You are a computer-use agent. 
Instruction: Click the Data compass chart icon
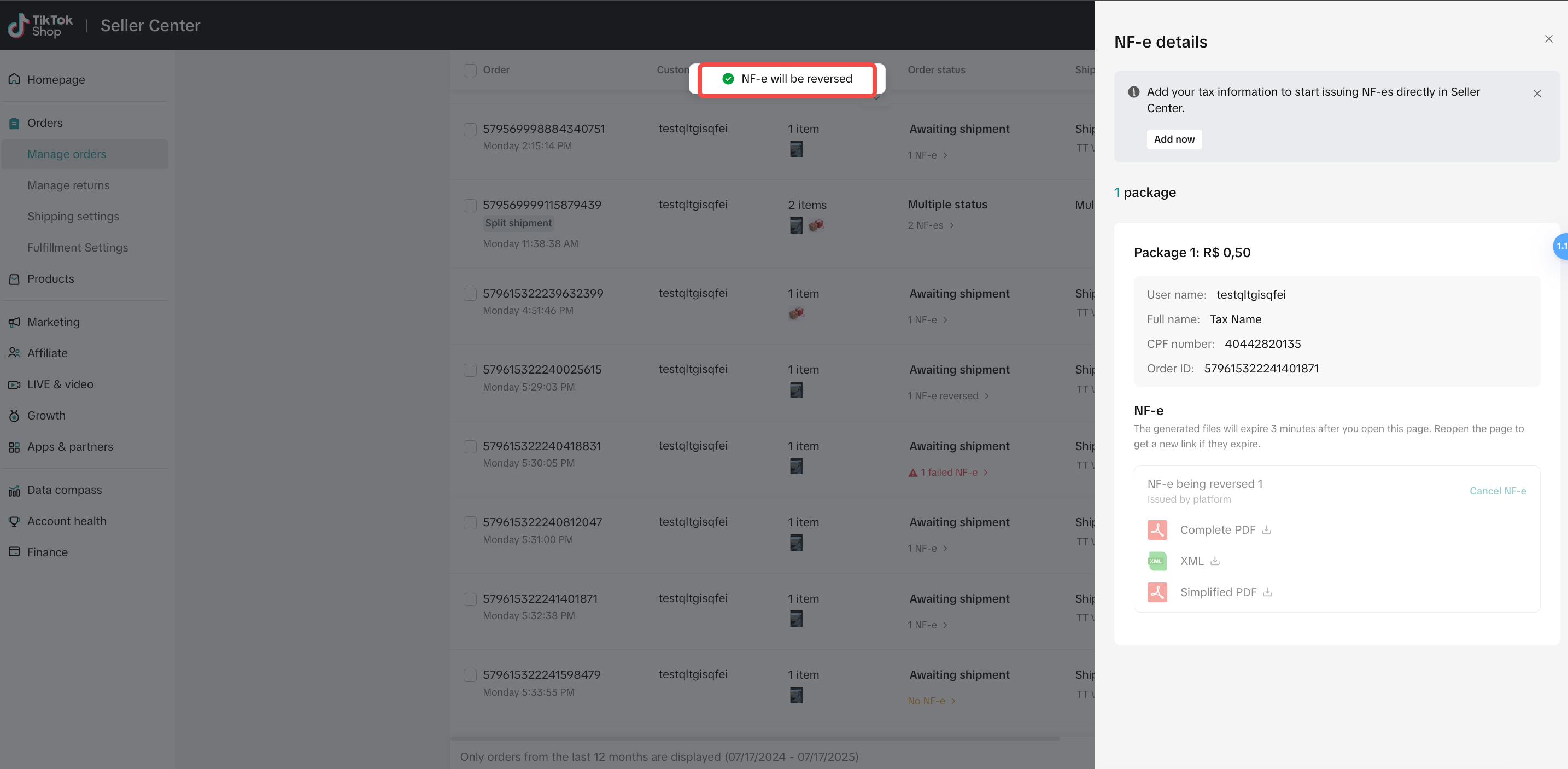tap(14, 490)
